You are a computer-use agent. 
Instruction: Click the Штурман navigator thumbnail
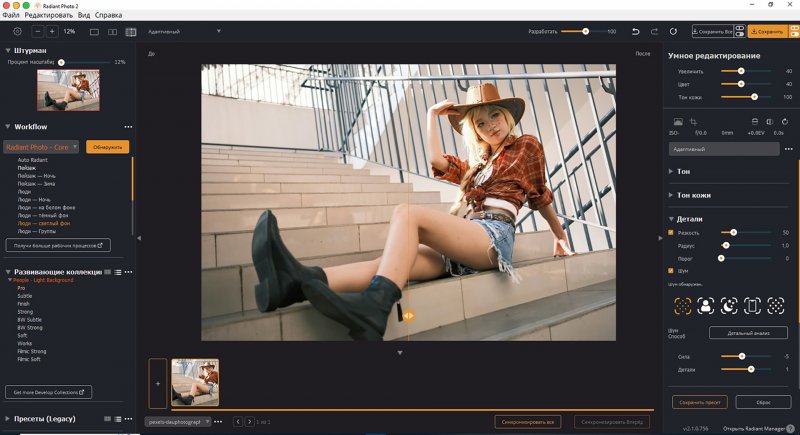click(x=68, y=90)
